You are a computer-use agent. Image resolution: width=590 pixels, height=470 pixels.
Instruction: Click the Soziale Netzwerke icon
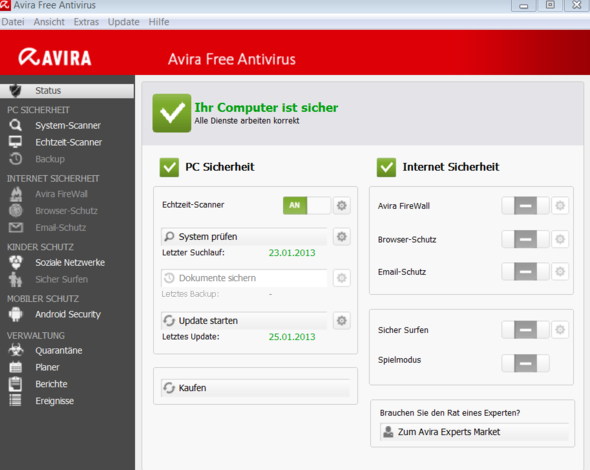click(x=15, y=262)
